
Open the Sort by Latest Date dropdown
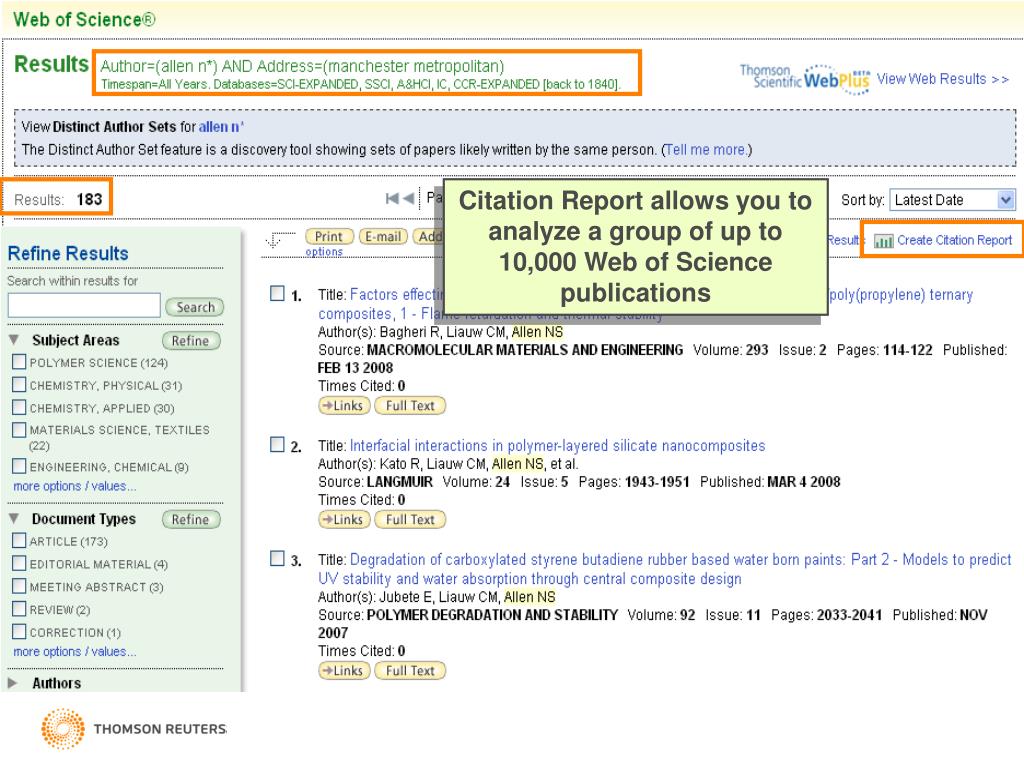952,200
